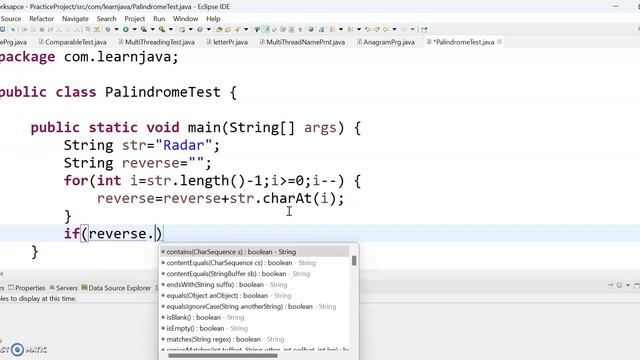Image resolution: width=640 pixels, height=360 pixels.
Task: Open the Source menu
Action: pyautogui.click(x=11, y=19)
